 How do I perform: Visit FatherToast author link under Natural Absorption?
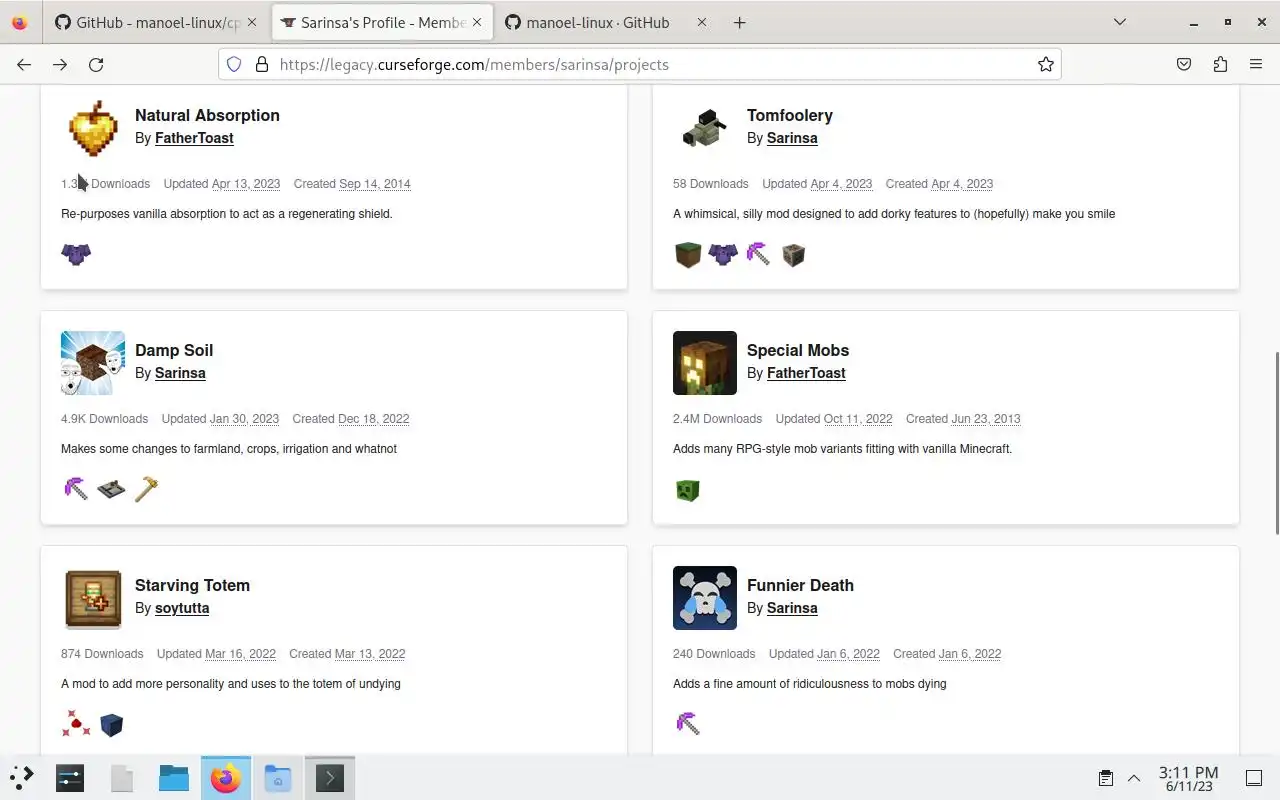194,138
